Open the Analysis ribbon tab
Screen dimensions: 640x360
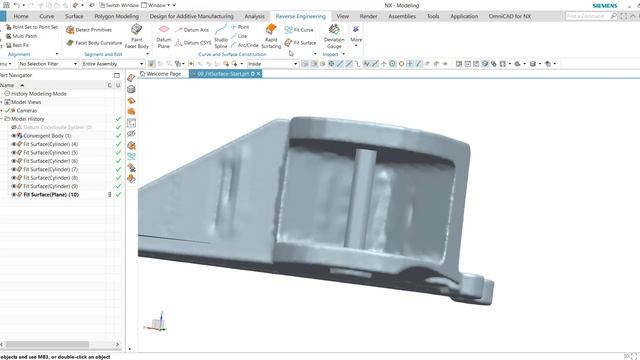[x=254, y=16]
